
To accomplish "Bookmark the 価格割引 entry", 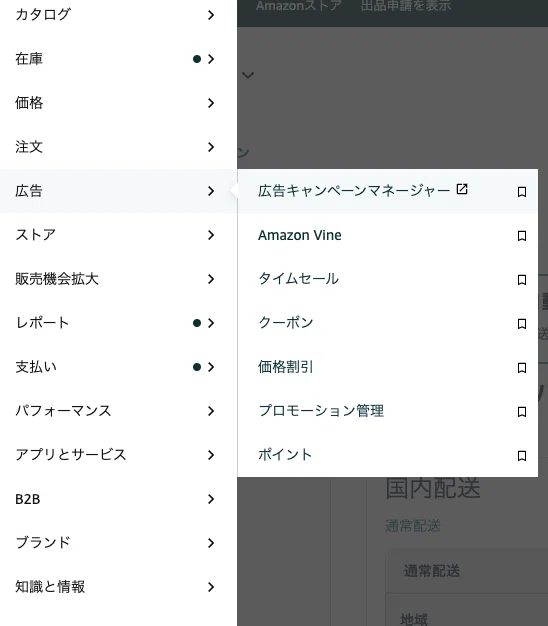I will click(521, 367).
